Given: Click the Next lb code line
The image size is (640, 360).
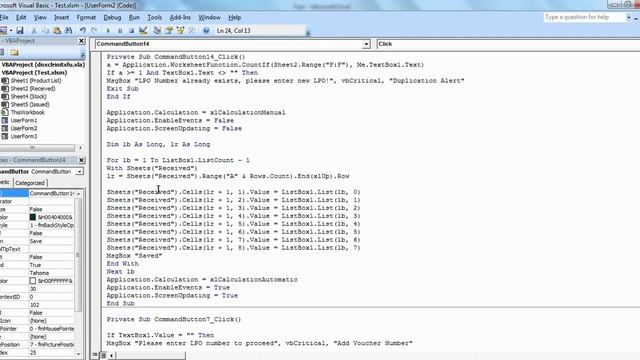Looking at the screenshot, I should (120, 271).
